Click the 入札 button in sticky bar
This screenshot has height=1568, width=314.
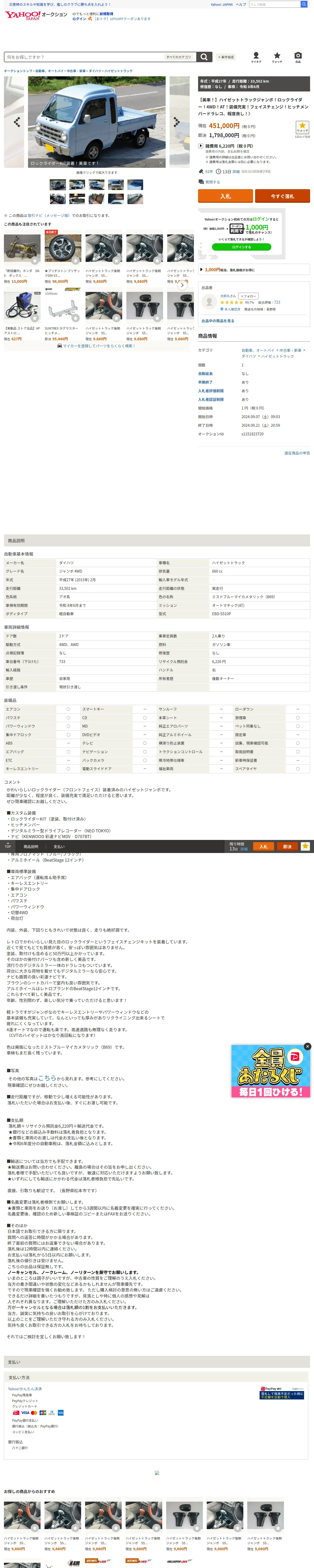(x=263, y=847)
